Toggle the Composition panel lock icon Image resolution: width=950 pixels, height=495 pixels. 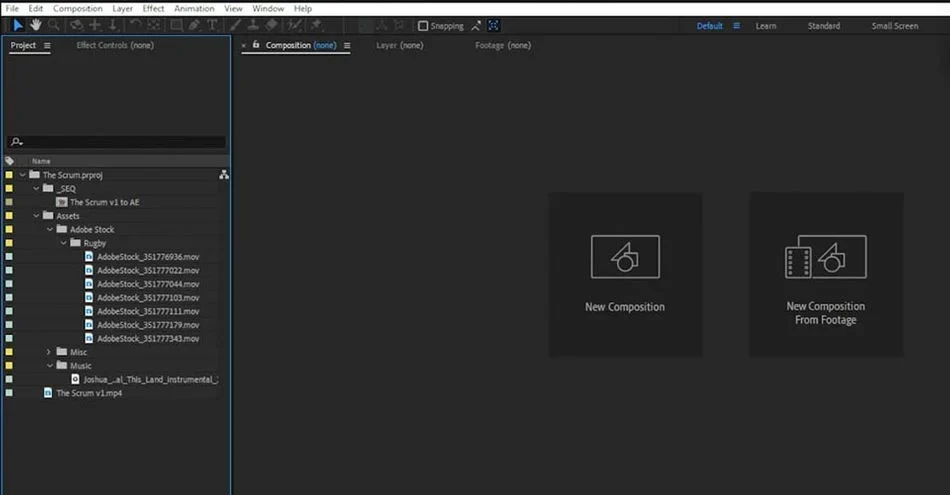click(x=256, y=45)
